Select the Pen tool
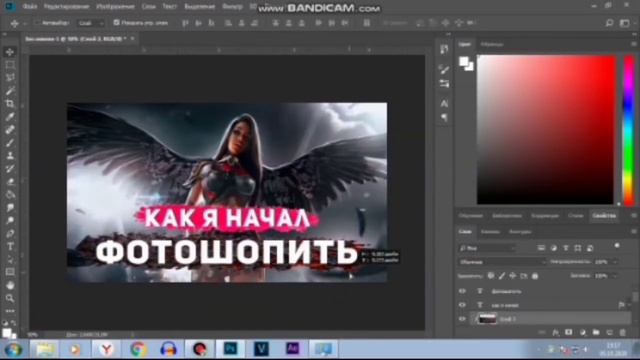This screenshot has width=640, height=360. [x=10, y=233]
